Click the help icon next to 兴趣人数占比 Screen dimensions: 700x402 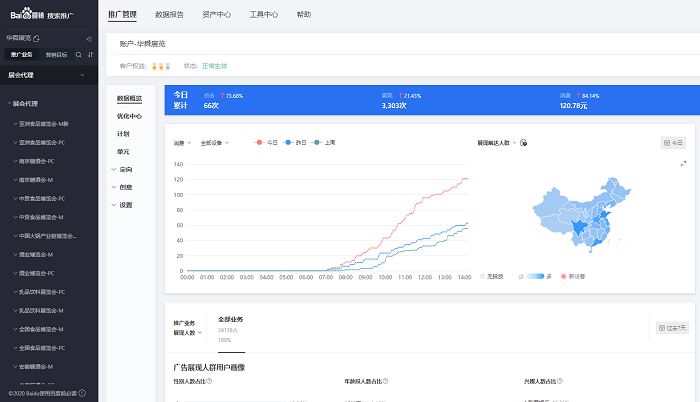pyautogui.click(x=560, y=381)
